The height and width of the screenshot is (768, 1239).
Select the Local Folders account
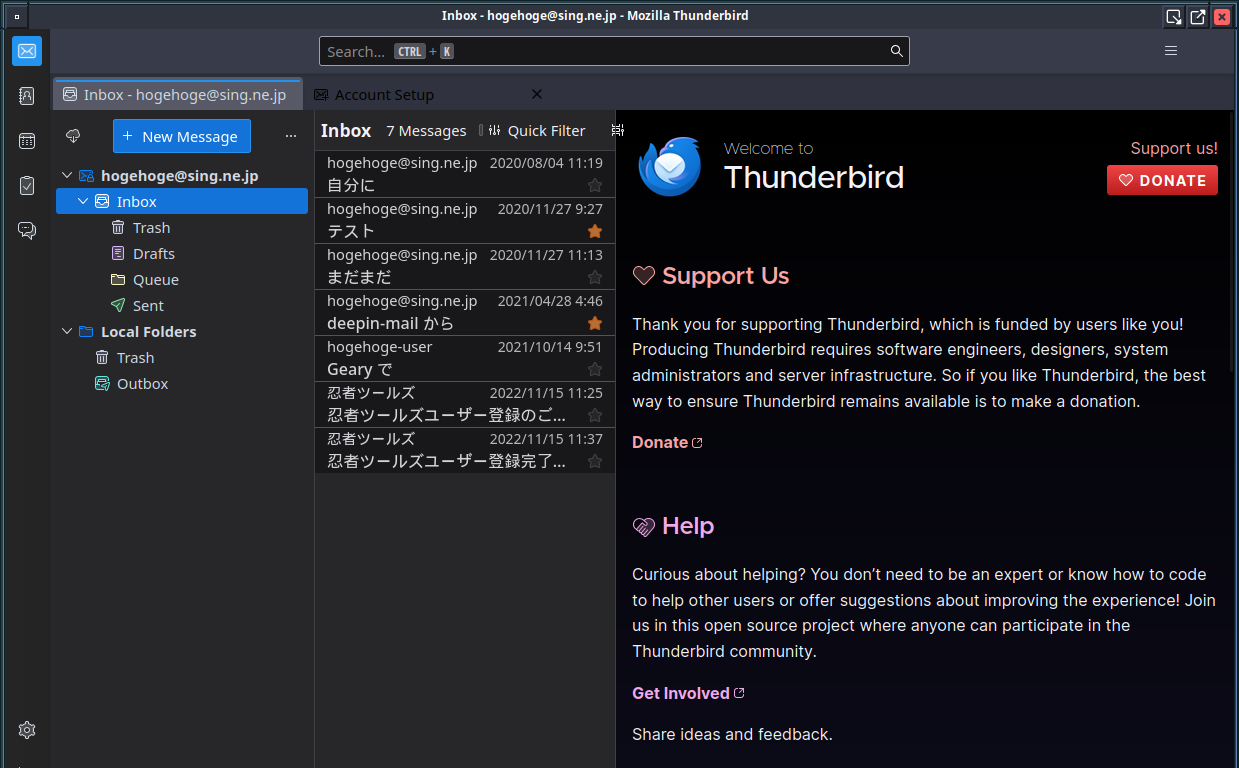coord(182,331)
